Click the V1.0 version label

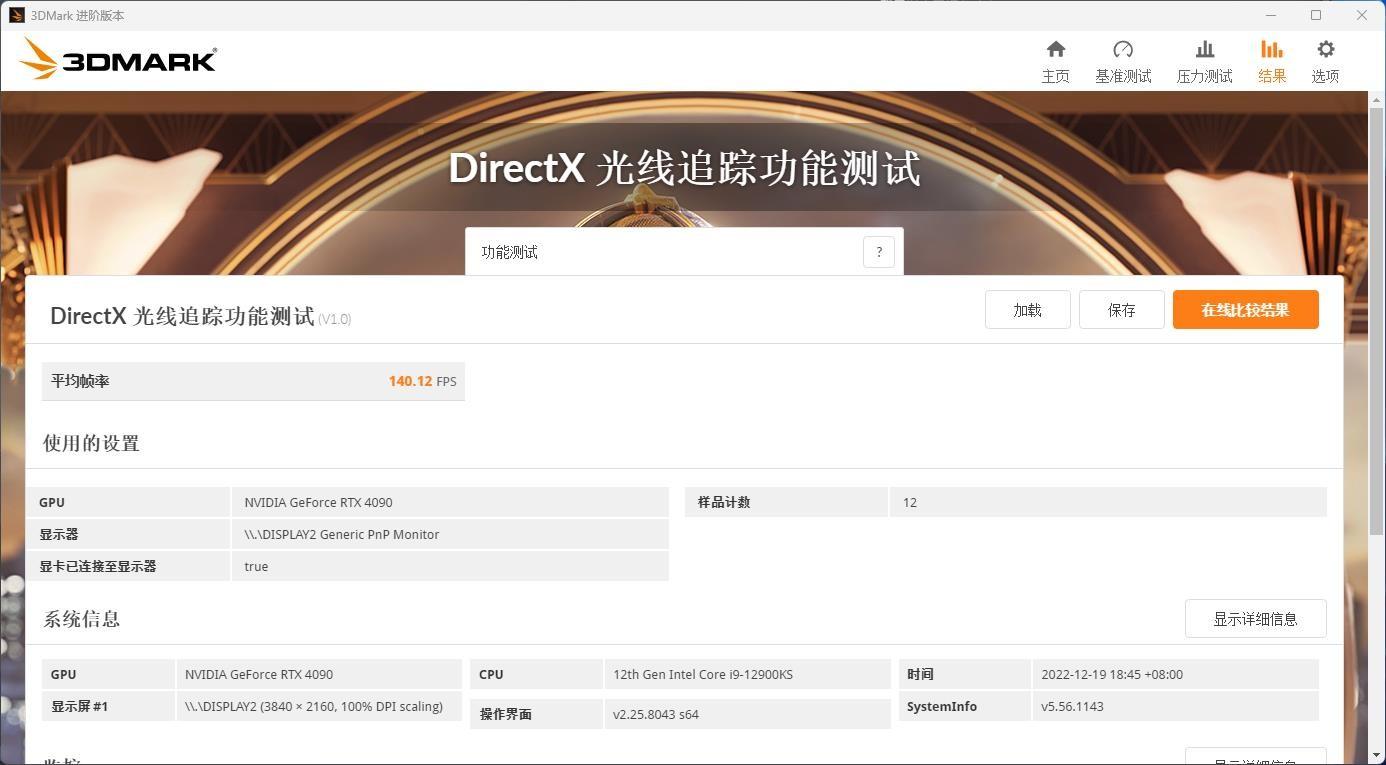pyautogui.click(x=334, y=319)
